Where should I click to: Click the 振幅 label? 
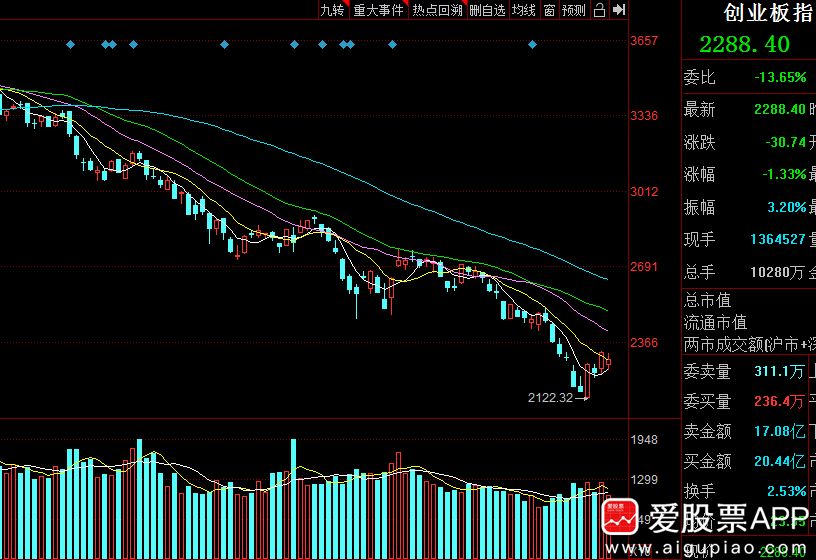pyautogui.click(x=699, y=207)
